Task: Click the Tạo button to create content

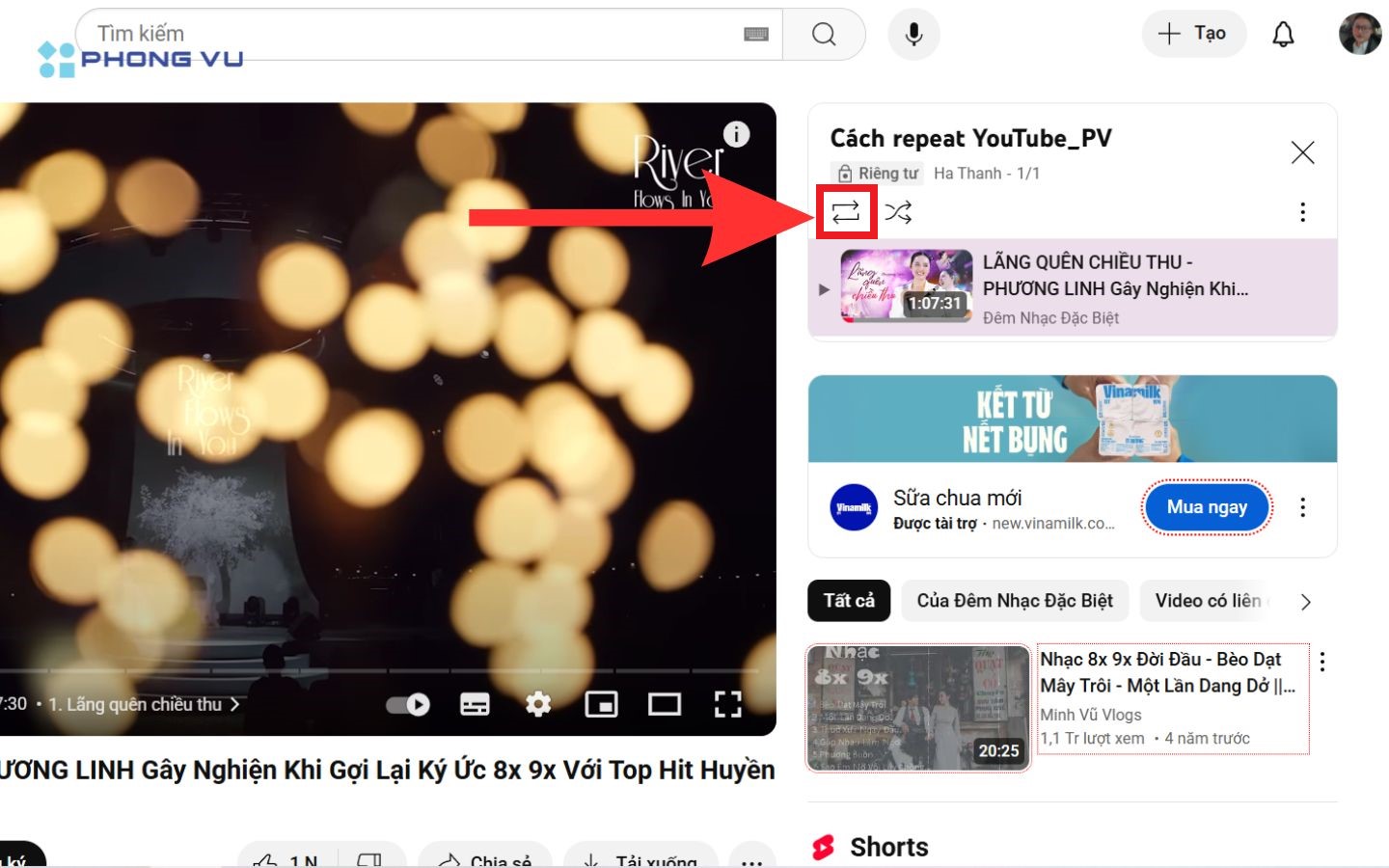Action: (1194, 33)
